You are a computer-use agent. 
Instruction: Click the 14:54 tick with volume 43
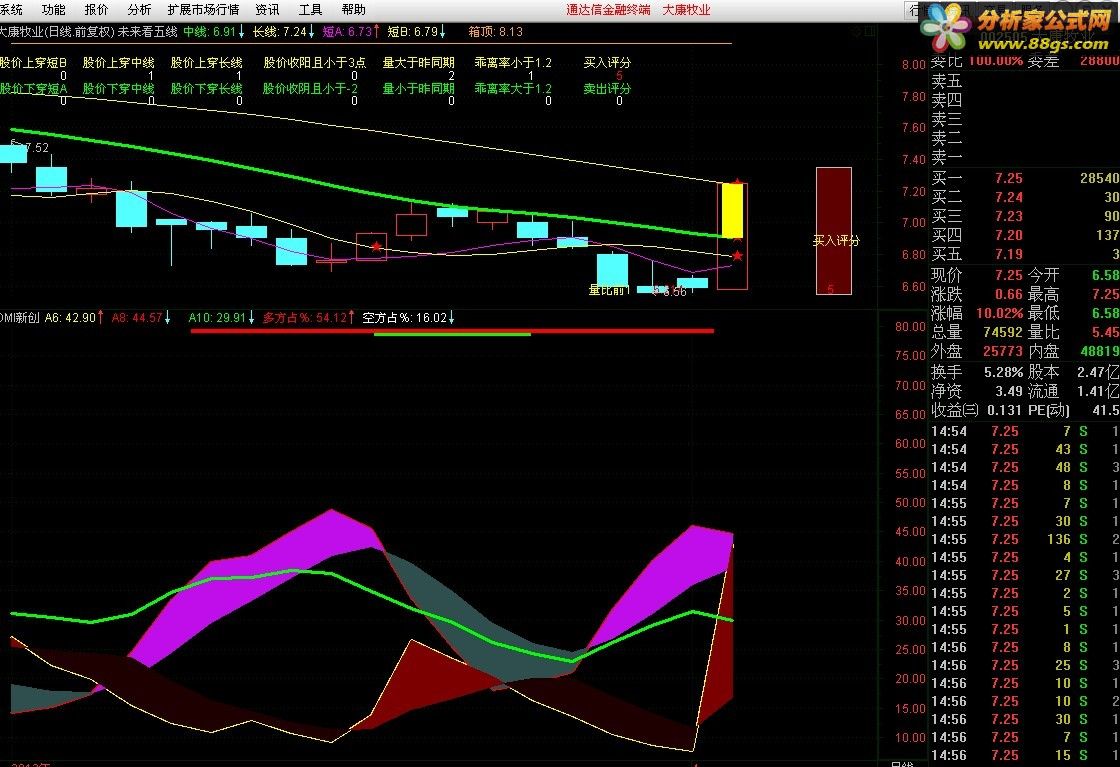(x=1025, y=449)
